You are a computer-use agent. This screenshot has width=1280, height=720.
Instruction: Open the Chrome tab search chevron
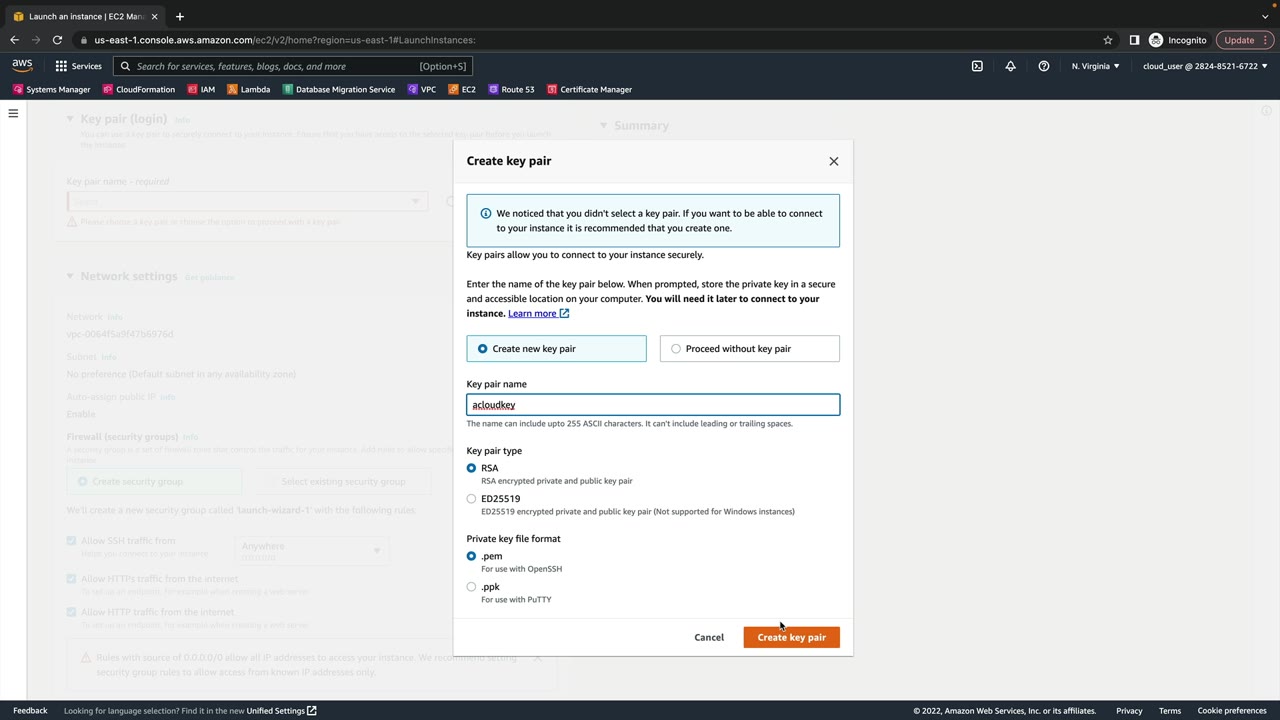tap(1265, 16)
